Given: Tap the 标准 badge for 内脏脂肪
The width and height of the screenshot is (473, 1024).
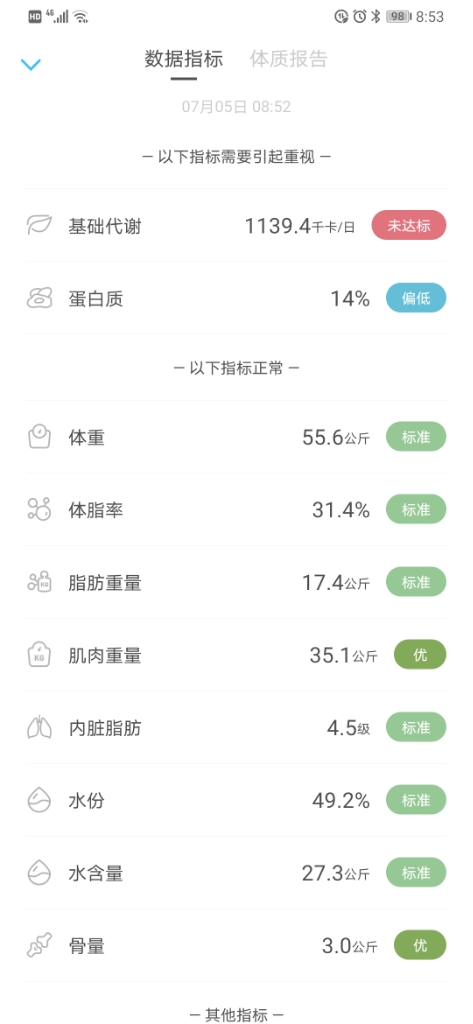Looking at the screenshot, I should click(416, 728).
